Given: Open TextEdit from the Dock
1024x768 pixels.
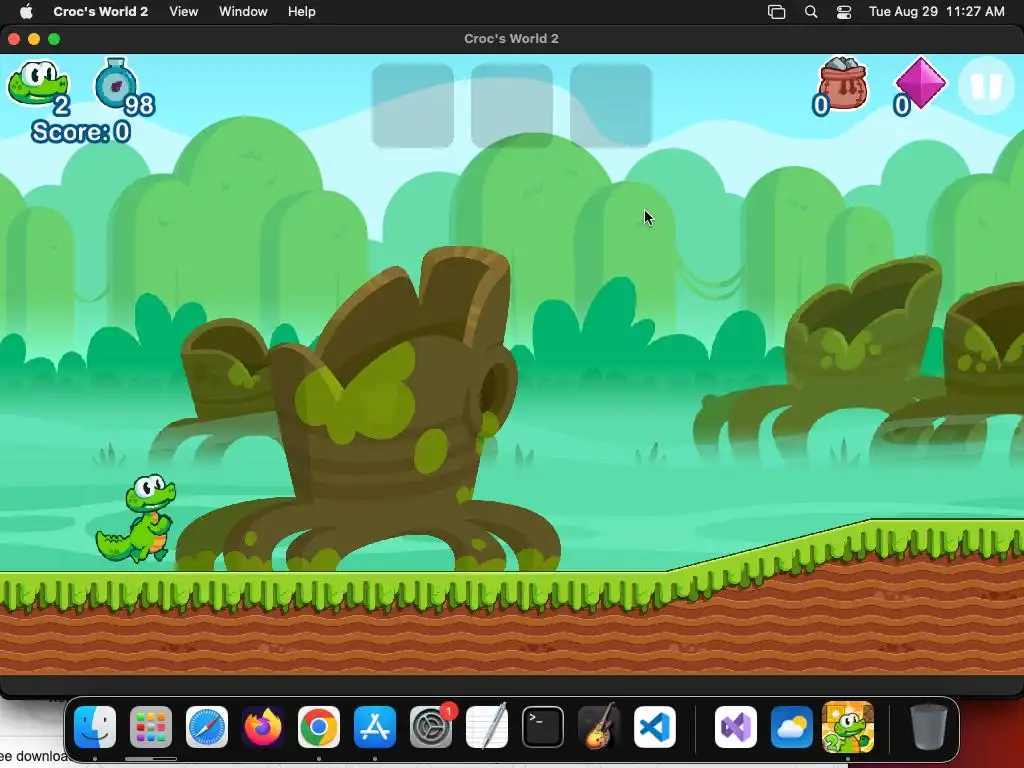Looking at the screenshot, I should tap(487, 726).
